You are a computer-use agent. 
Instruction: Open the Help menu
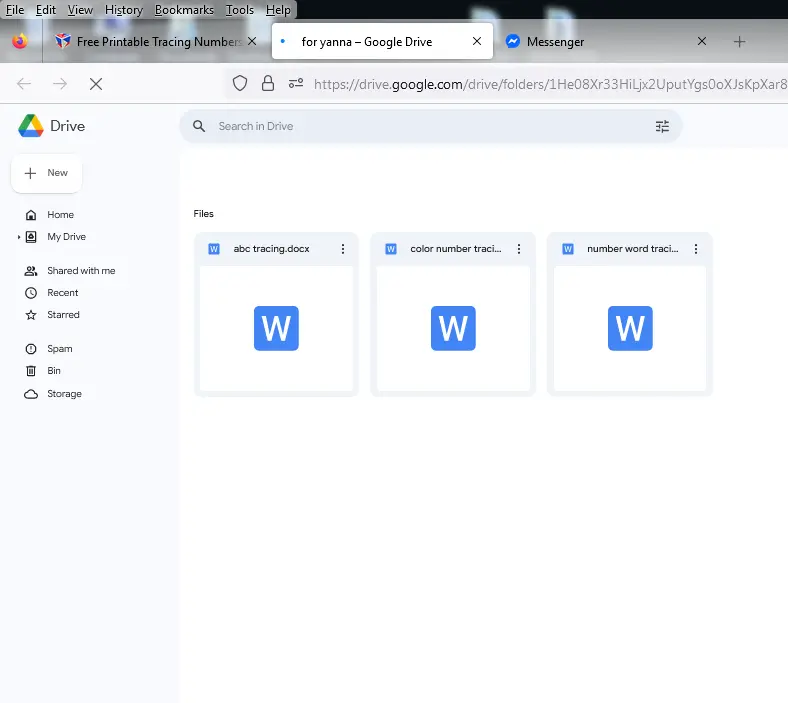(278, 10)
